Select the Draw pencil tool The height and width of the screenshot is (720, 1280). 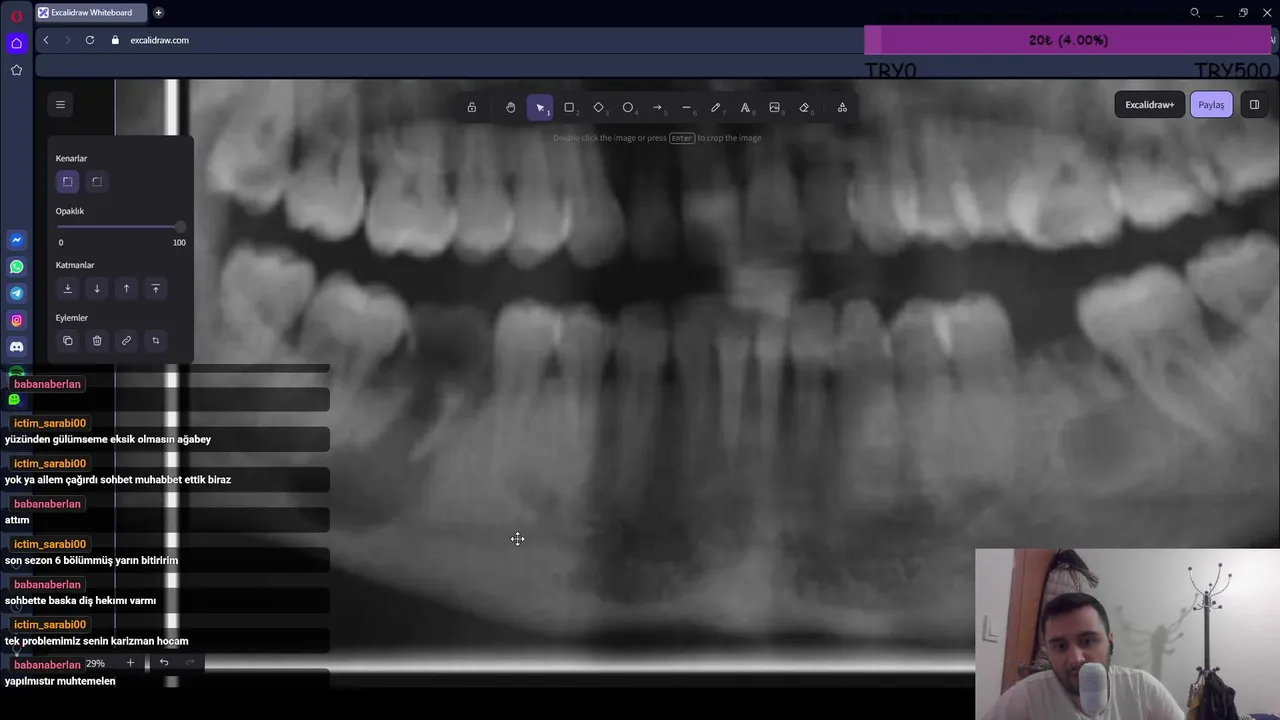(716, 108)
